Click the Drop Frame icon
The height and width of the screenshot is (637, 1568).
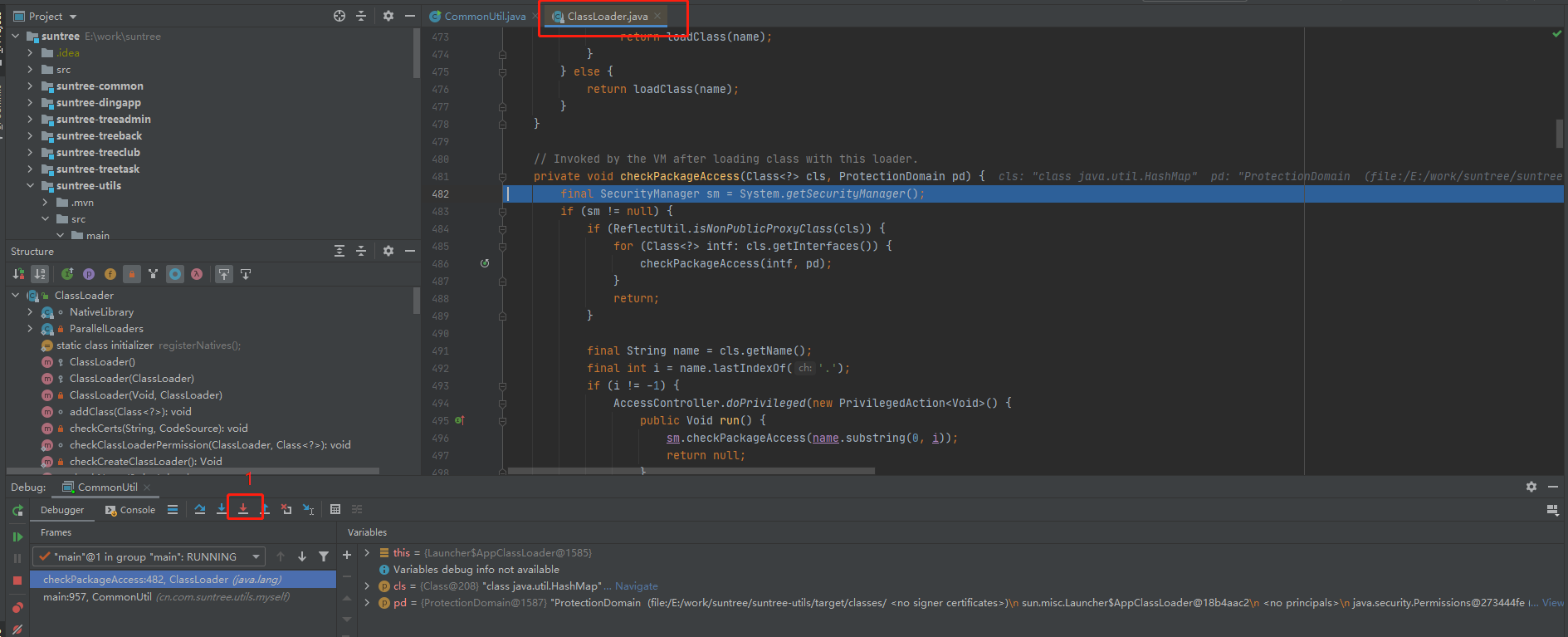pyautogui.click(x=286, y=509)
